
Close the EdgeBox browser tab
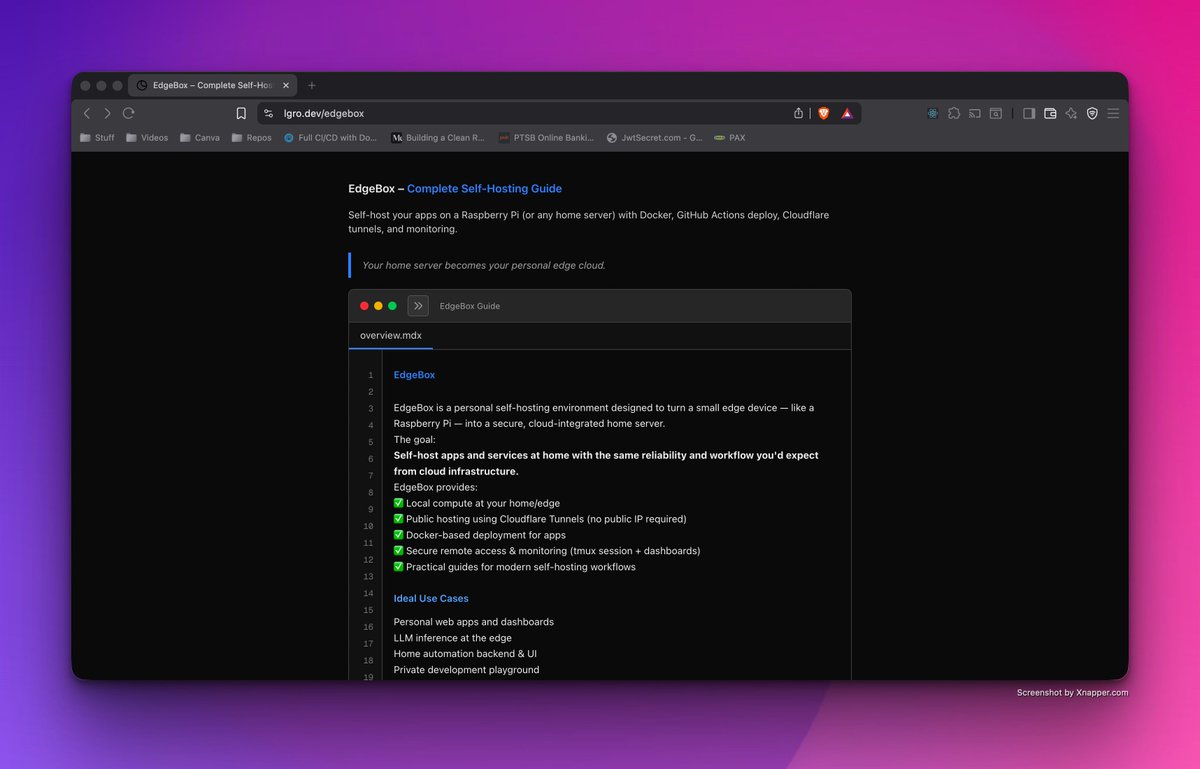coord(287,85)
